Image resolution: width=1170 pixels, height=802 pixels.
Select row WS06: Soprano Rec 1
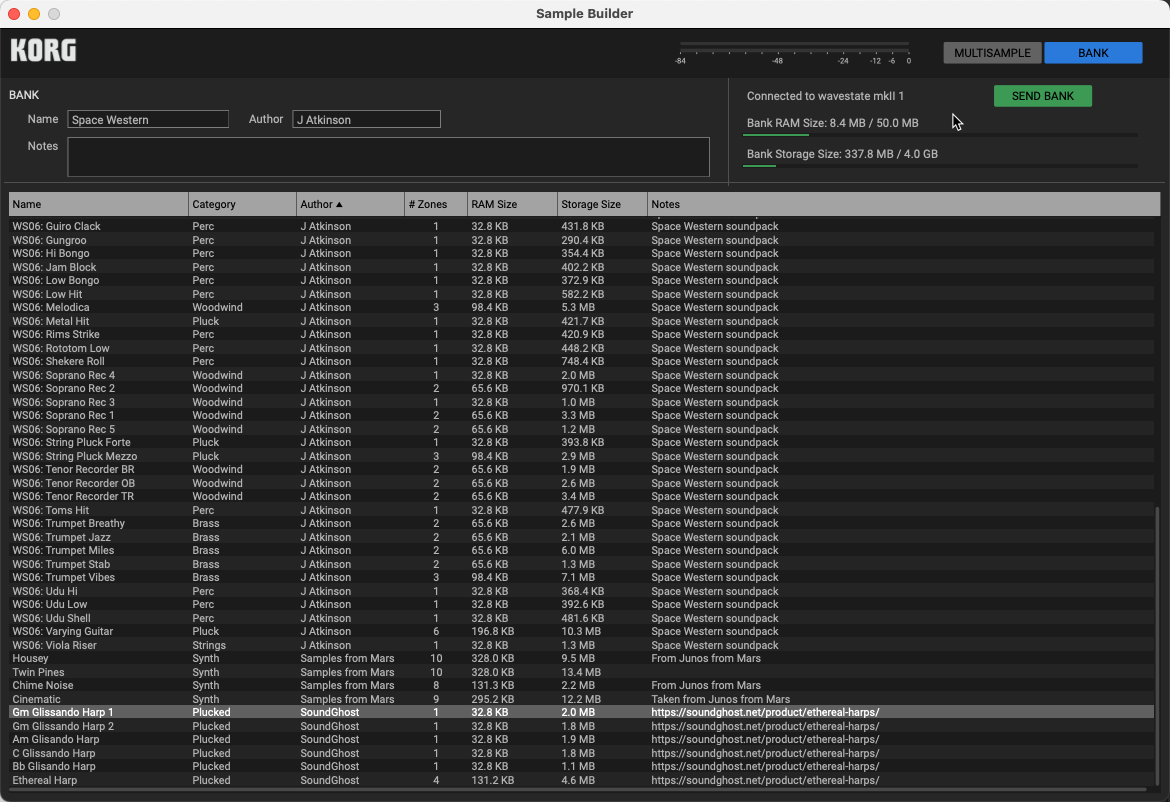[581, 416]
